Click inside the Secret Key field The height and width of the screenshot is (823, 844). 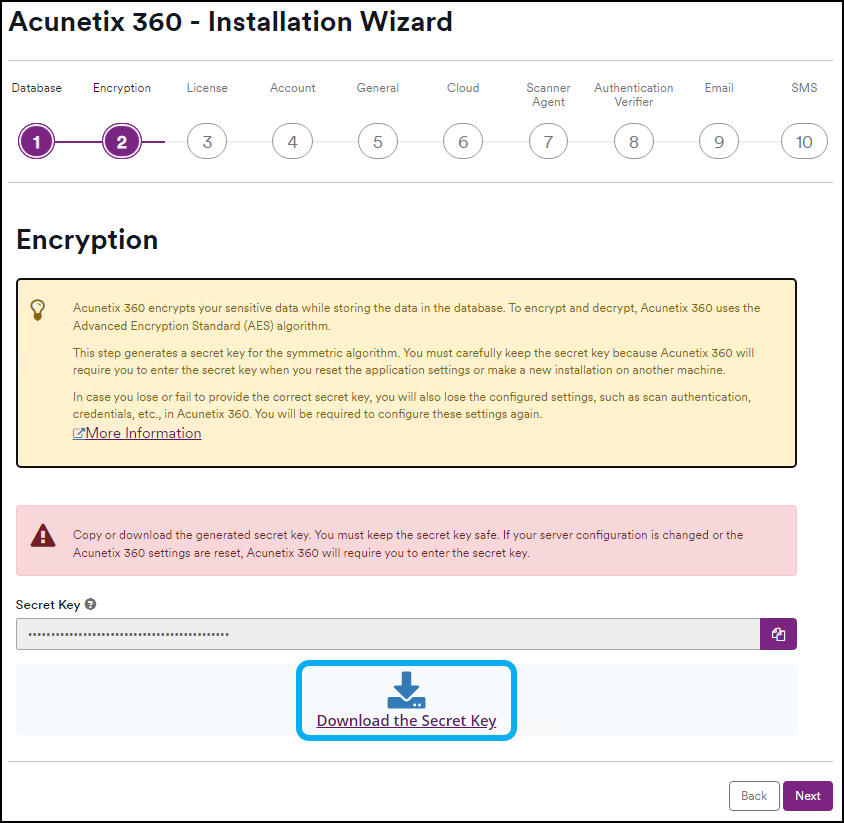[388, 634]
